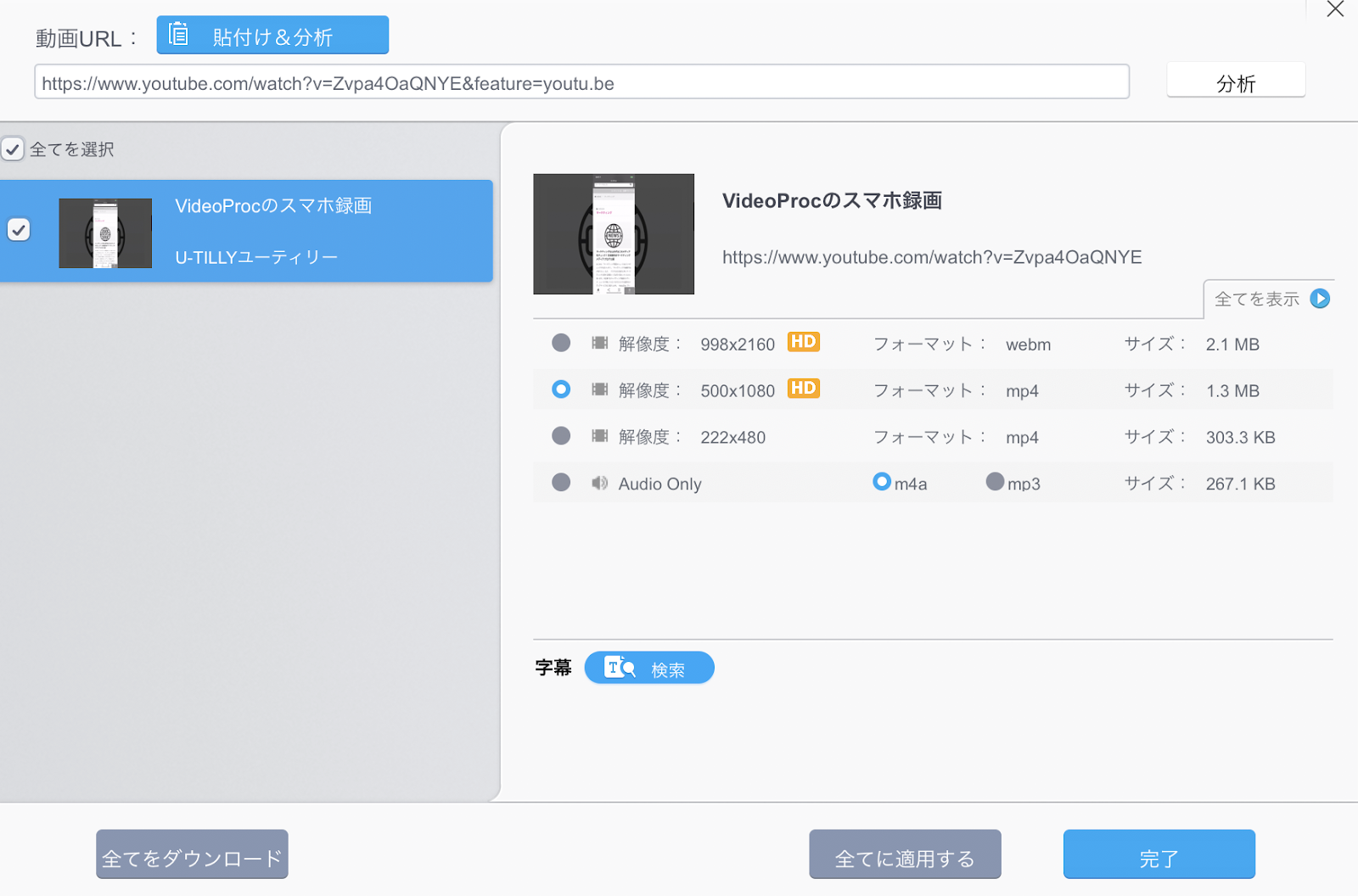This screenshot has height=896, width=1358.
Task: Click the paste clipboard icon
Action: click(178, 35)
